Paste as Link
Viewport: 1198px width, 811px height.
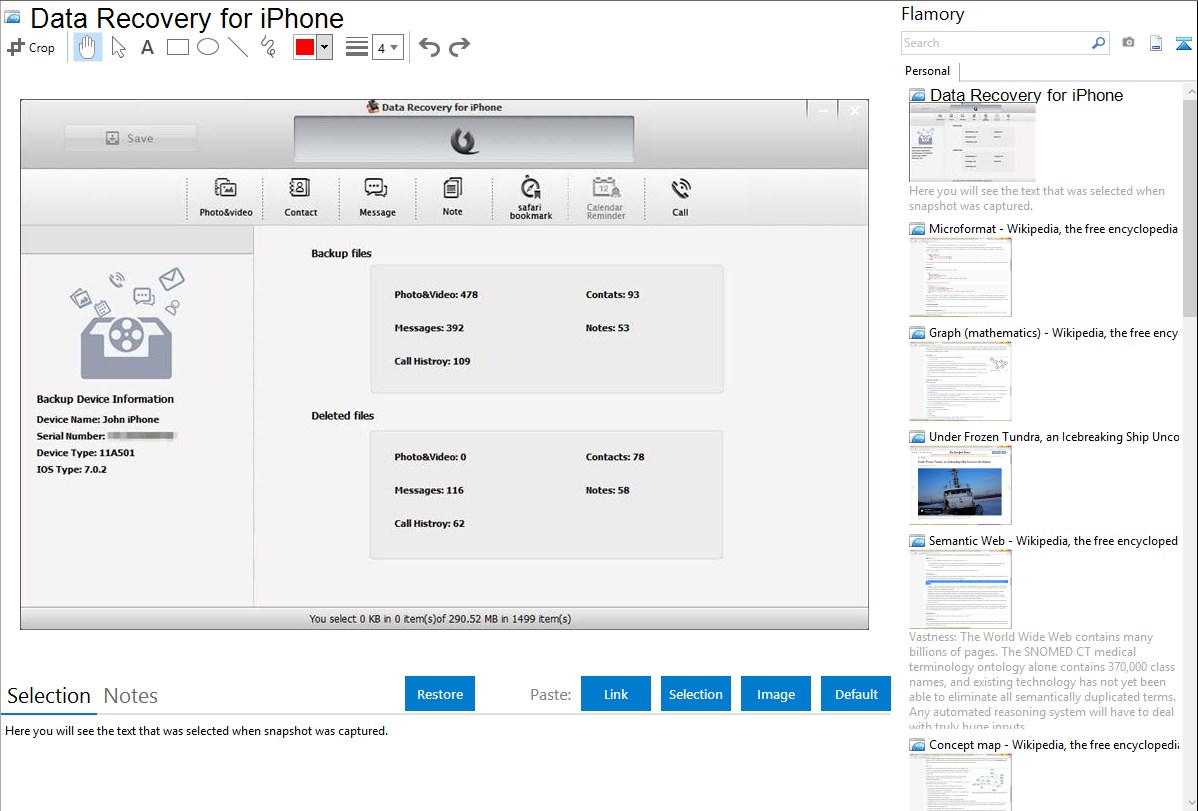coord(616,694)
